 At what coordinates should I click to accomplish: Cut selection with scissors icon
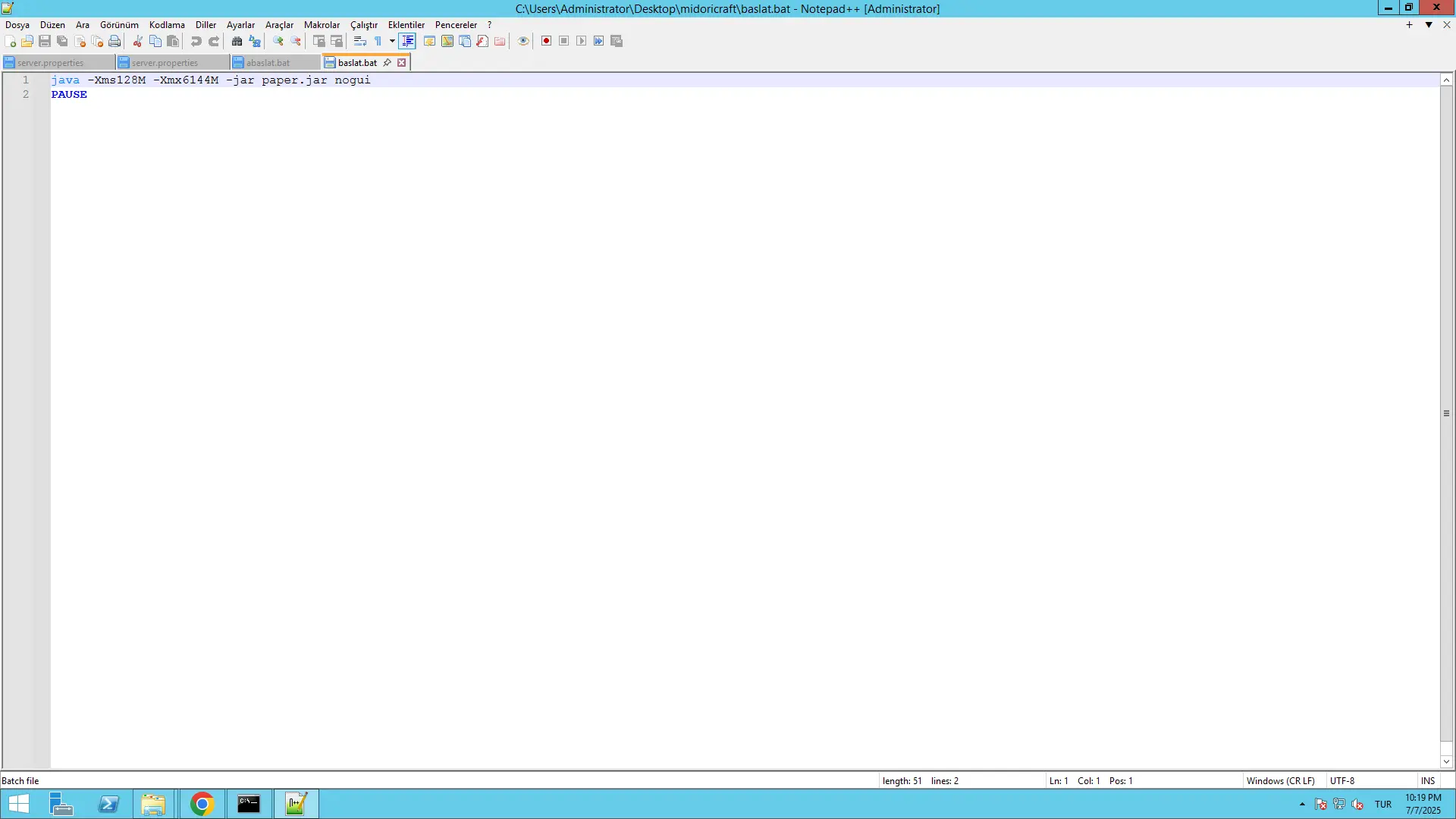click(x=138, y=41)
